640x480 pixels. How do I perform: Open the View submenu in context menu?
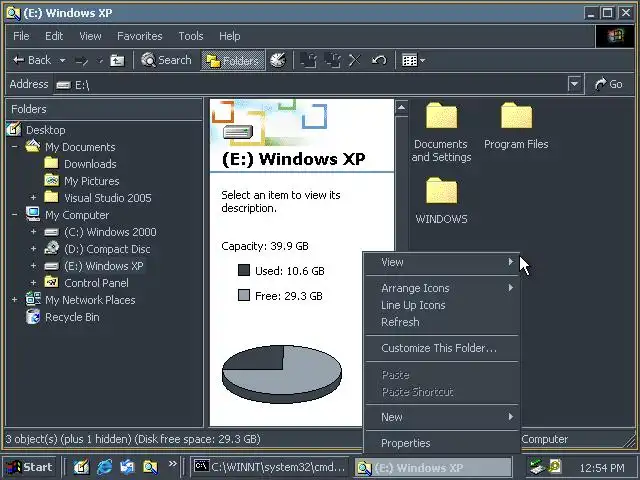[x=442, y=262]
